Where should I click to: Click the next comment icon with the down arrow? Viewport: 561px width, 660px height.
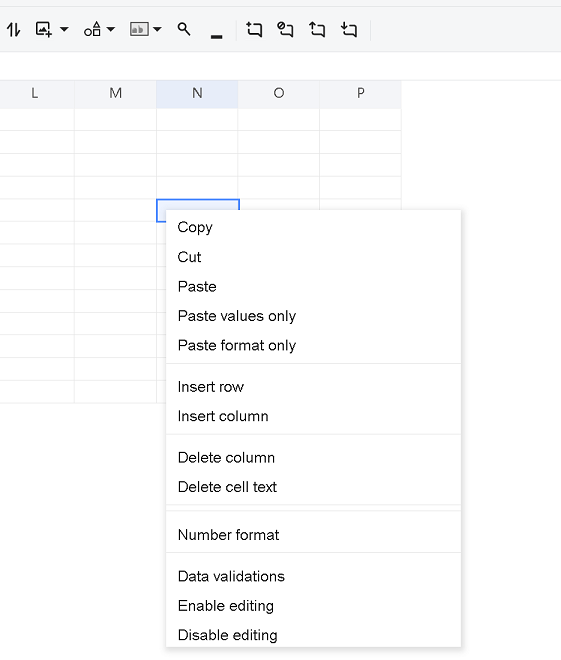349,29
